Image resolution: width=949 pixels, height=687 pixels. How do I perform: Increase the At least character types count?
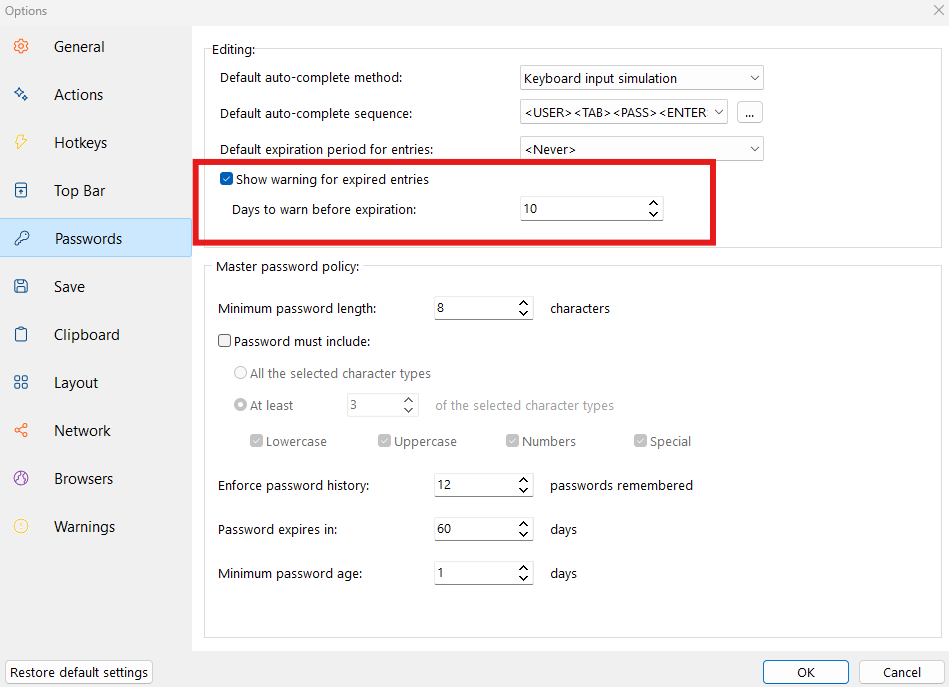coord(409,400)
